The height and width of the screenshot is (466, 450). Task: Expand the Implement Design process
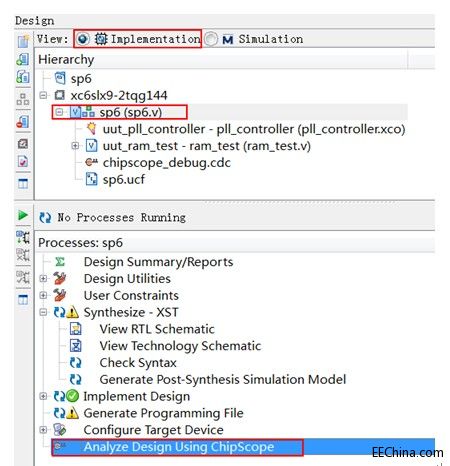43,396
